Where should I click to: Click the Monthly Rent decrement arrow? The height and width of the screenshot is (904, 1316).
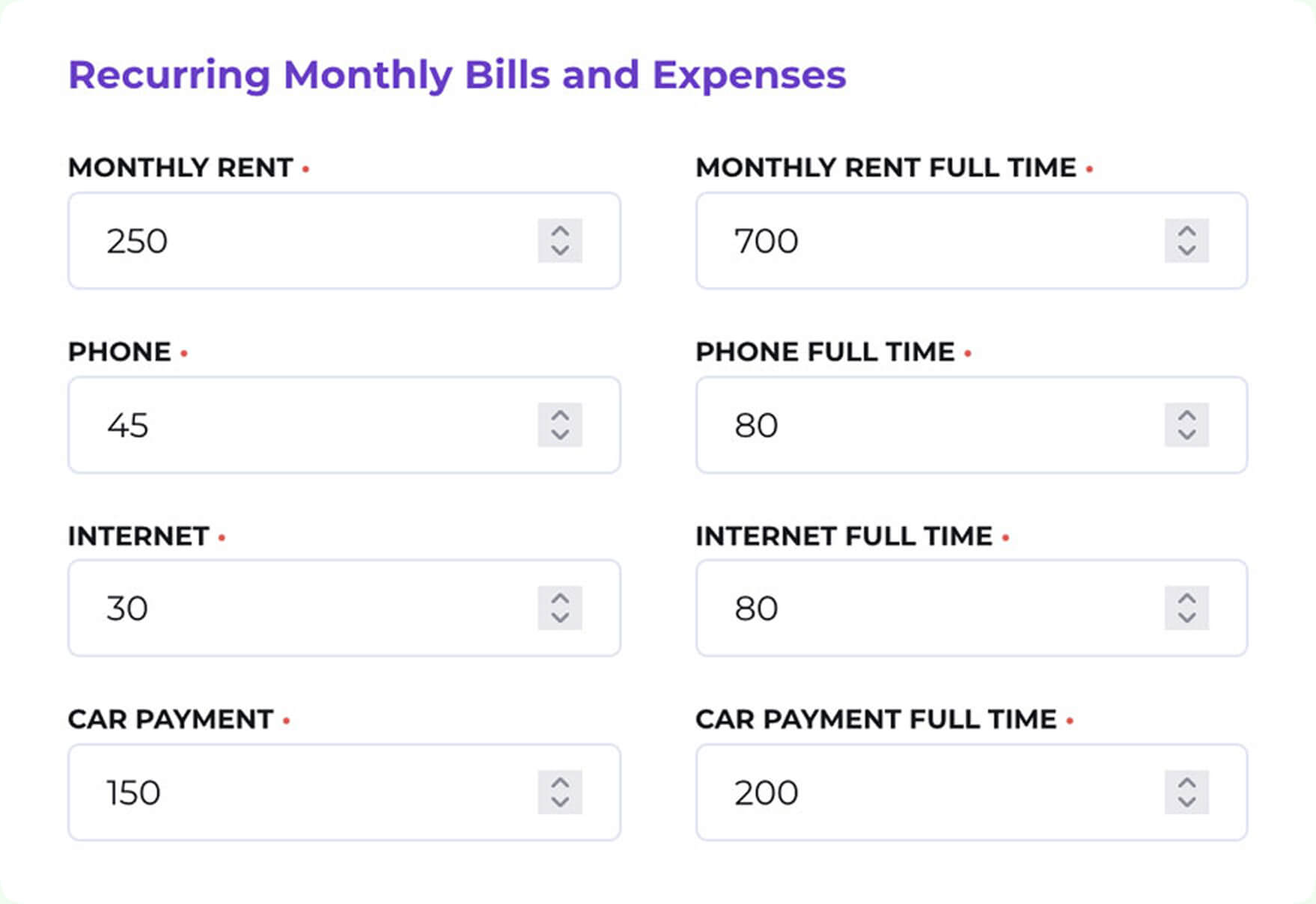point(560,250)
